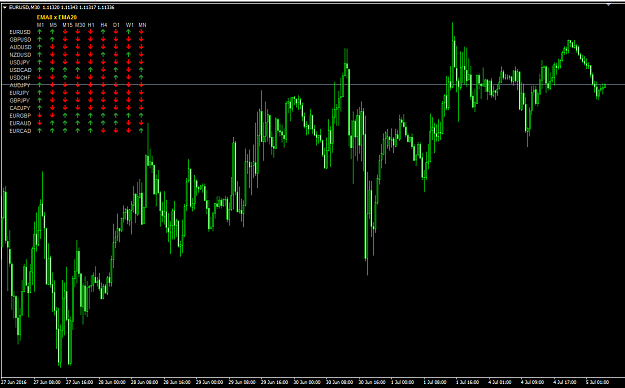Click the USDCAD H4 red down arrow
This screenshot has width=625, height=388.
[103, 70]
